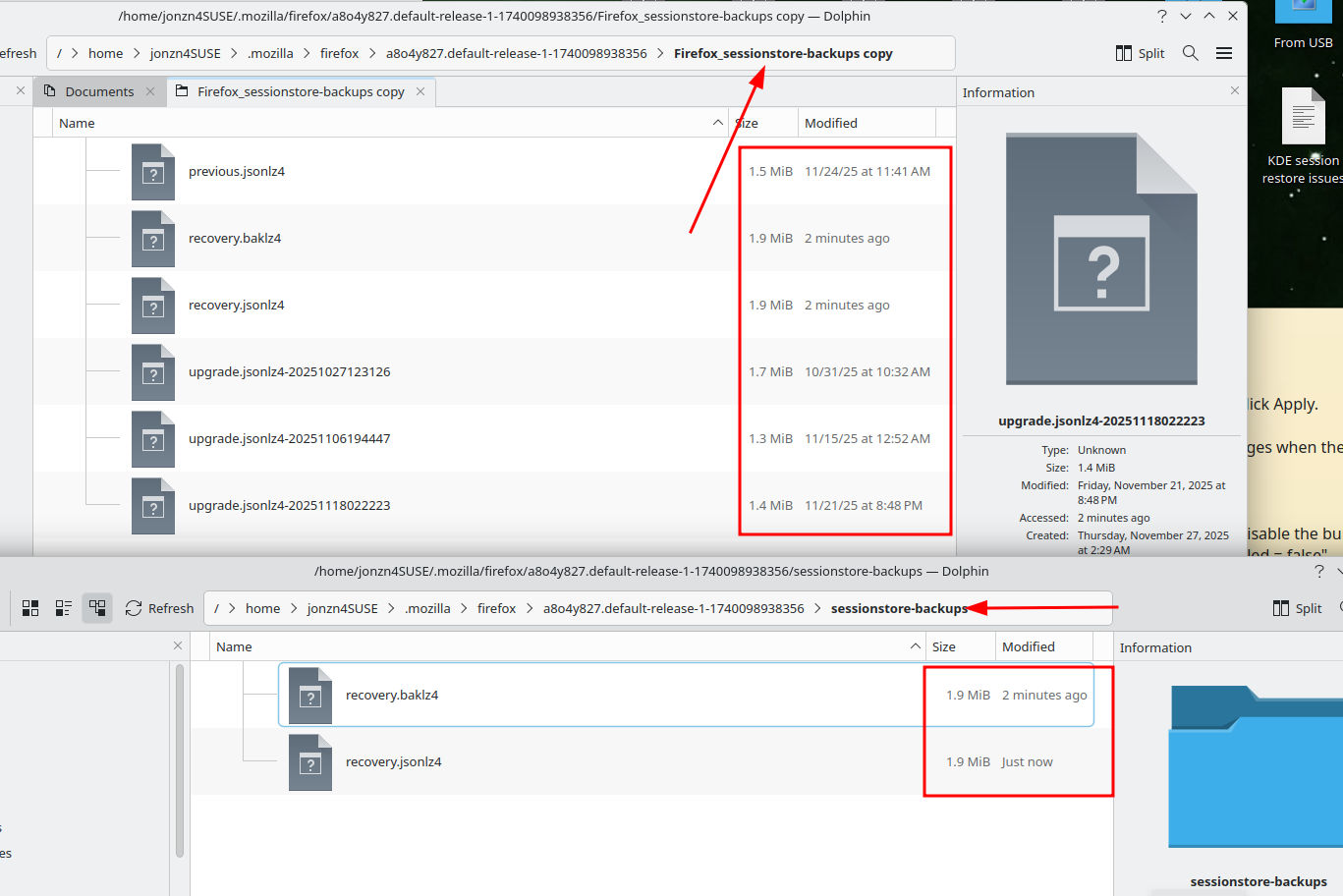The image size is (1343, 896).
Task: Click the lower window side panel scrollbar
Action: click(x=179, y=761)
